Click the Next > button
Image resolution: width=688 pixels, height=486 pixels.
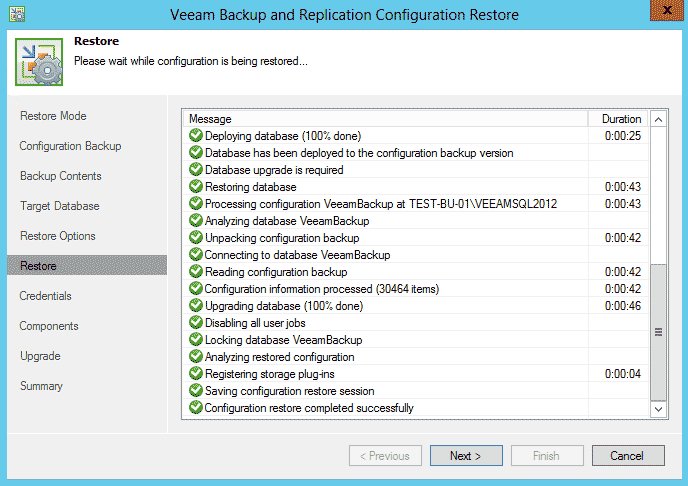[466, 456]
